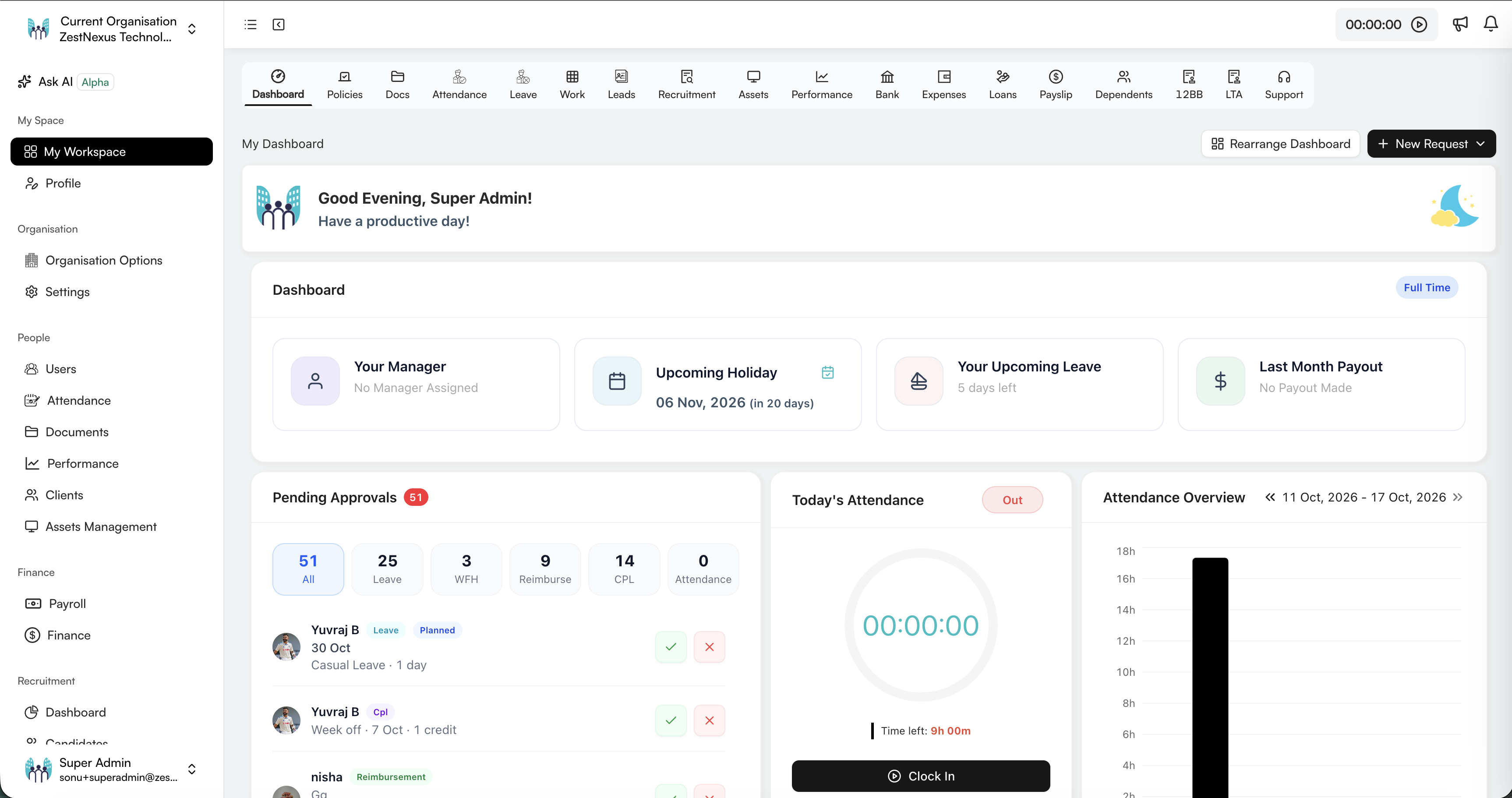Go to previous week in Attendance Overview
Screen dimensions: 1512x798
1270,498
